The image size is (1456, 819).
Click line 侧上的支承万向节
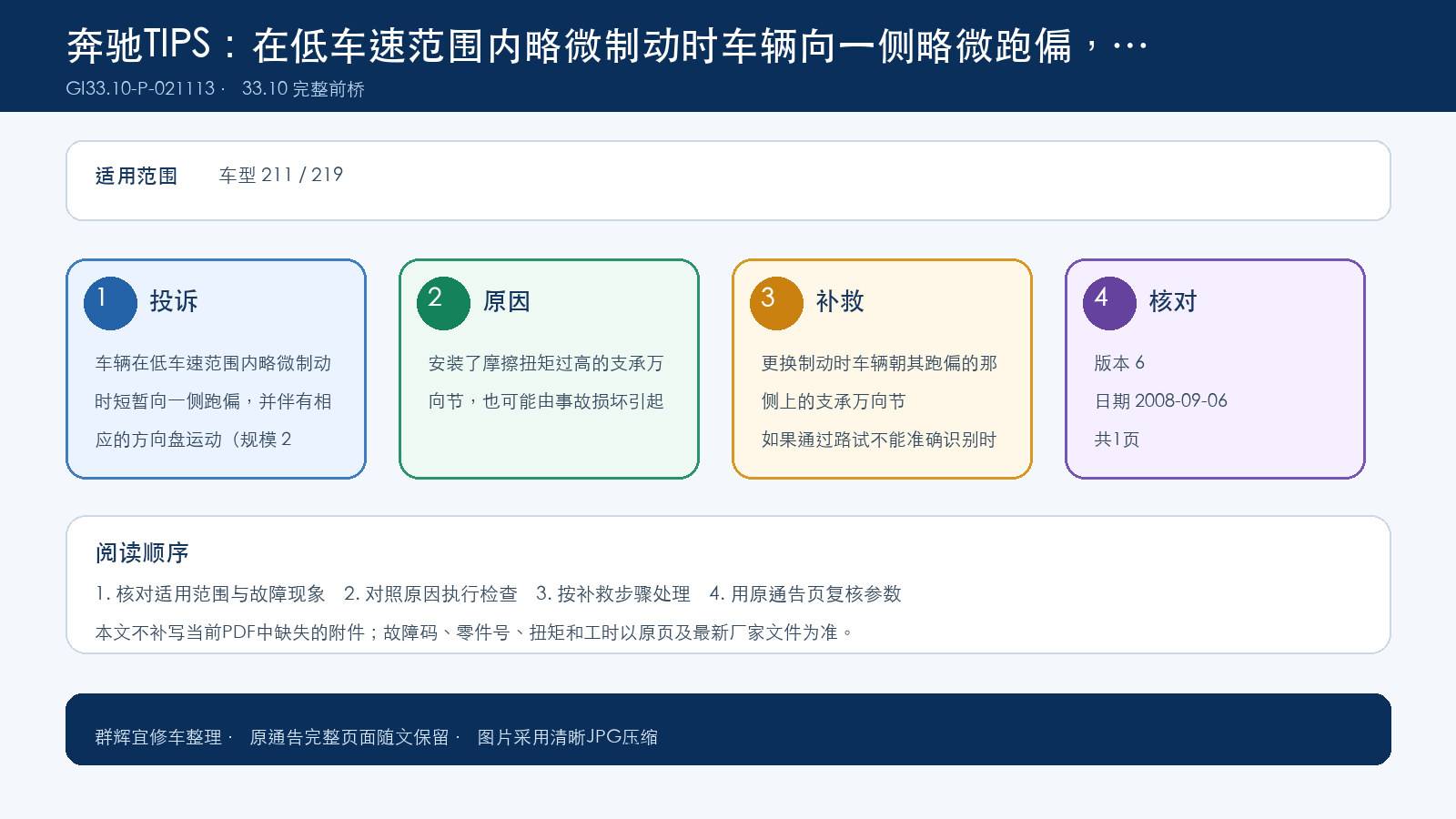(x=834, y=401)
